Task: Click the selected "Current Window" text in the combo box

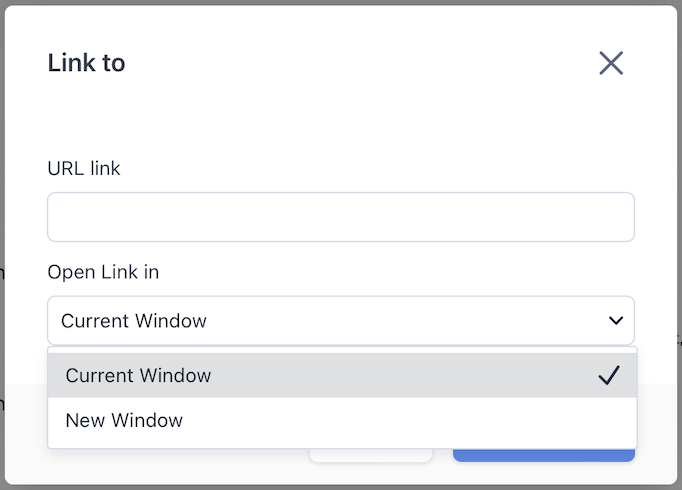Action: tap(134, 321)
